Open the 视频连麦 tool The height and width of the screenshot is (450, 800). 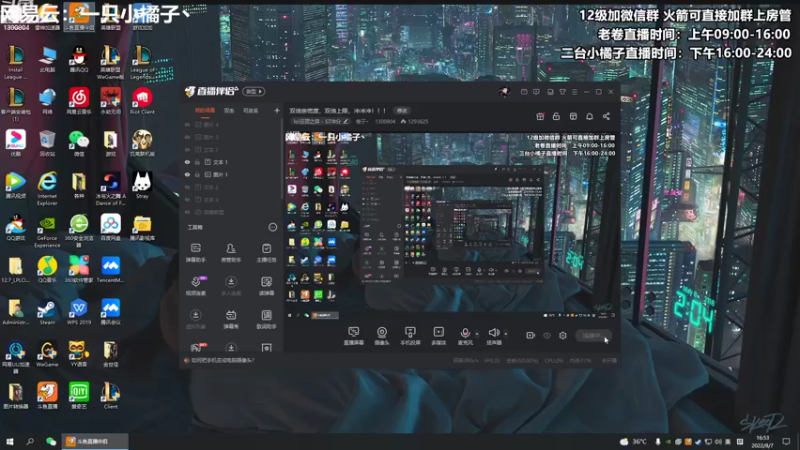point(195,286)
